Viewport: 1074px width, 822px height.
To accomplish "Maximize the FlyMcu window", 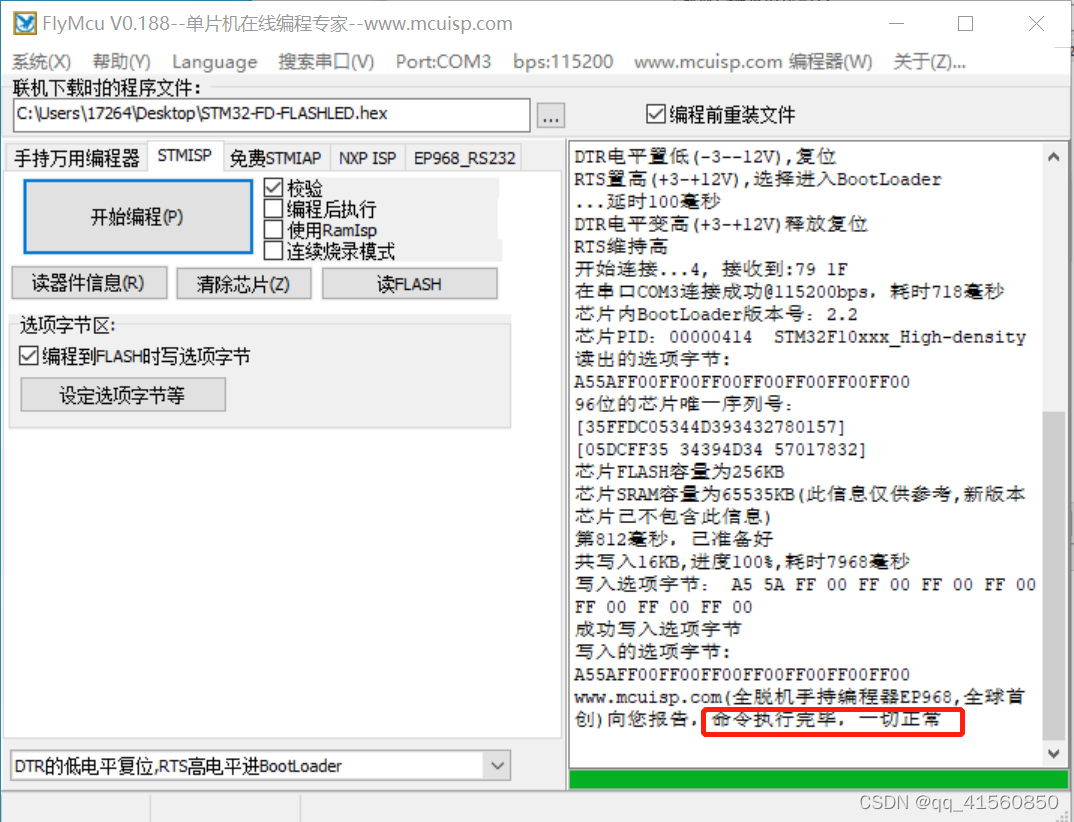I will pos(965,23).
